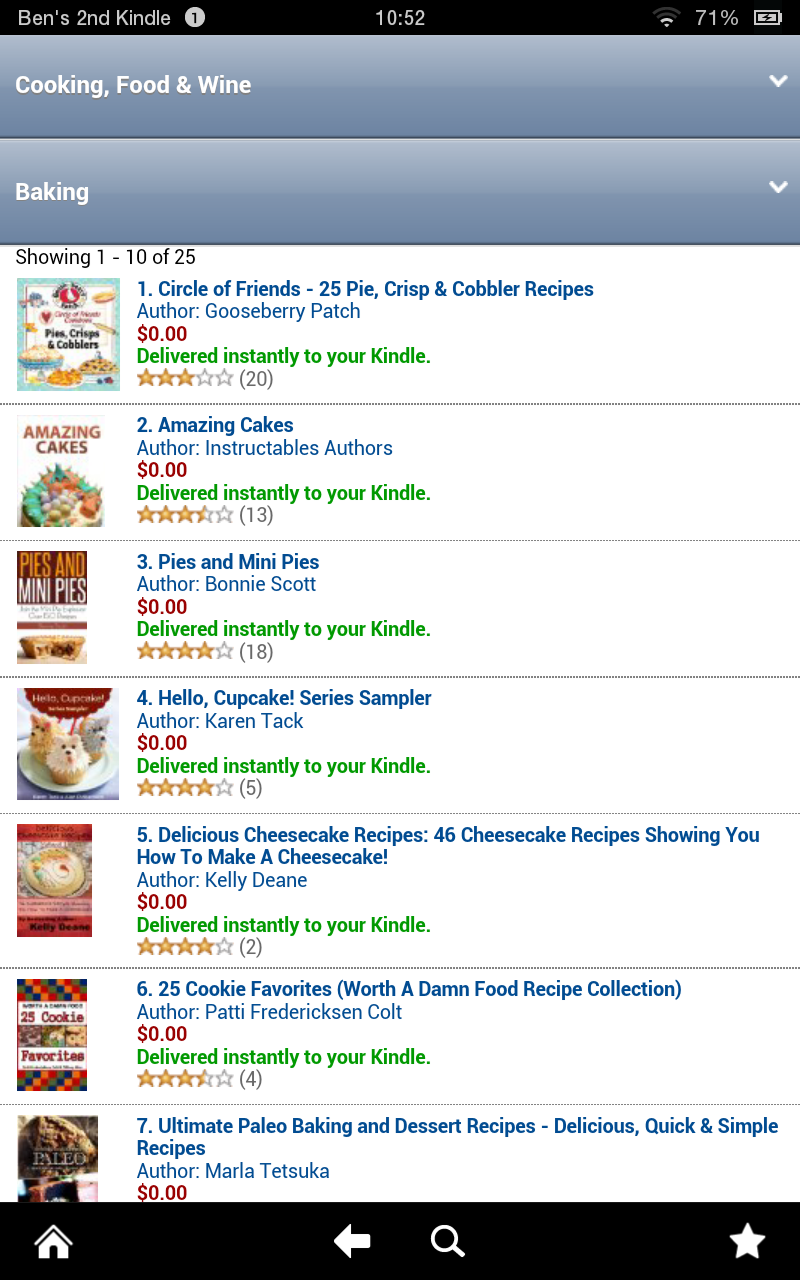This screenshot has height=1280, width=800.
Task: Tap the notification count badge
Action: tap(195, 18)
